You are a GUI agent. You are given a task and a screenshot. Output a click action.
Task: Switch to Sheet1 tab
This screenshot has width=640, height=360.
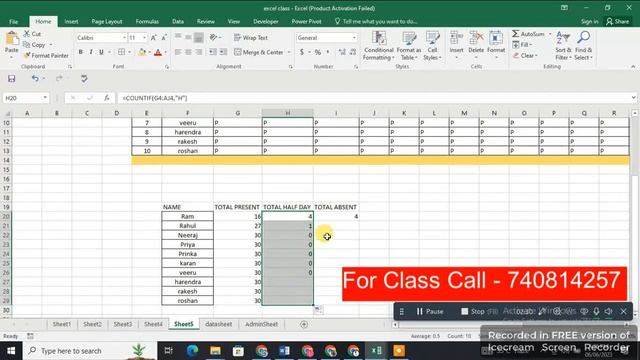[x=62, y=324]
